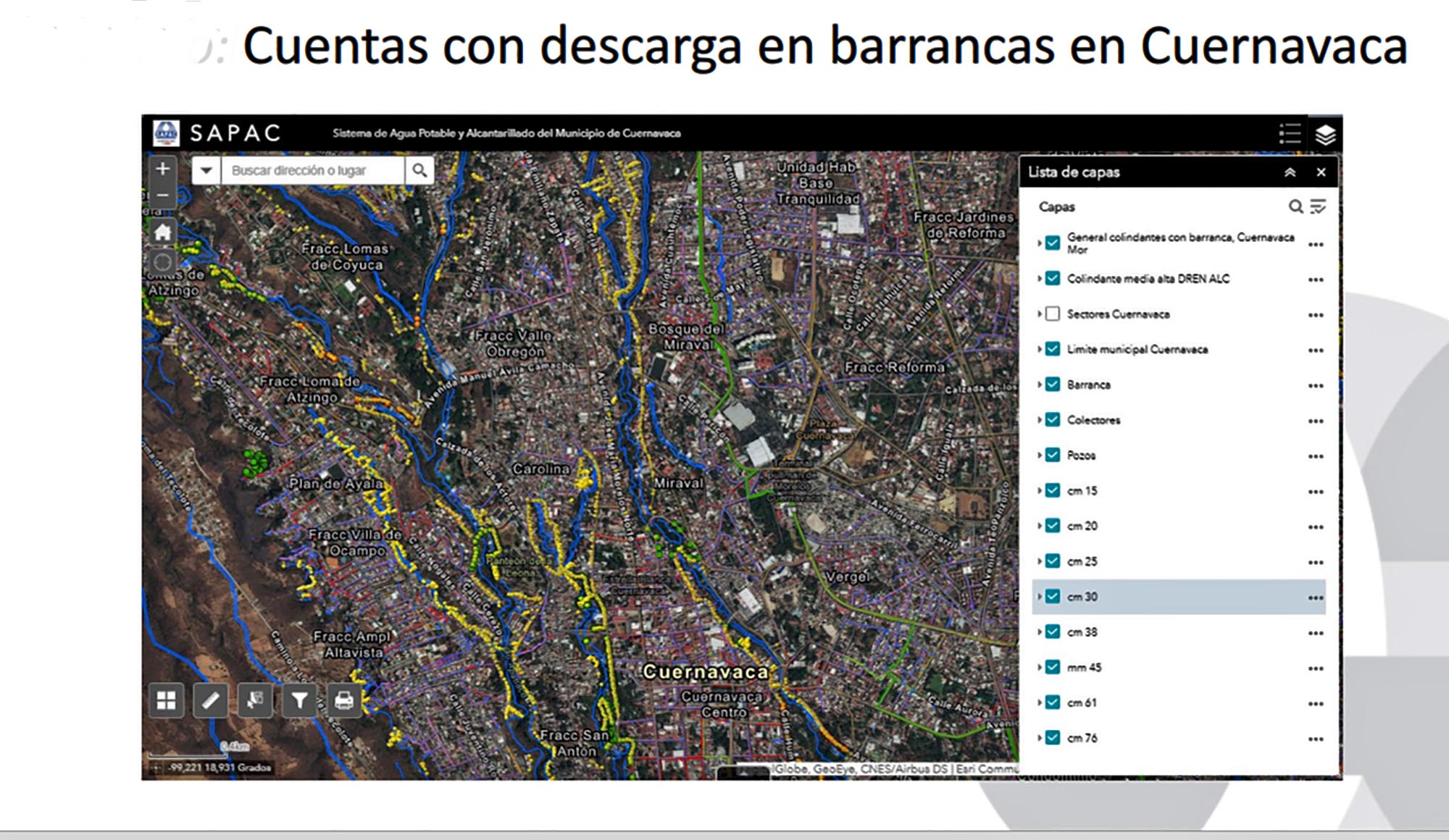Open options menu for mm 45 layer

[1316, 668]
